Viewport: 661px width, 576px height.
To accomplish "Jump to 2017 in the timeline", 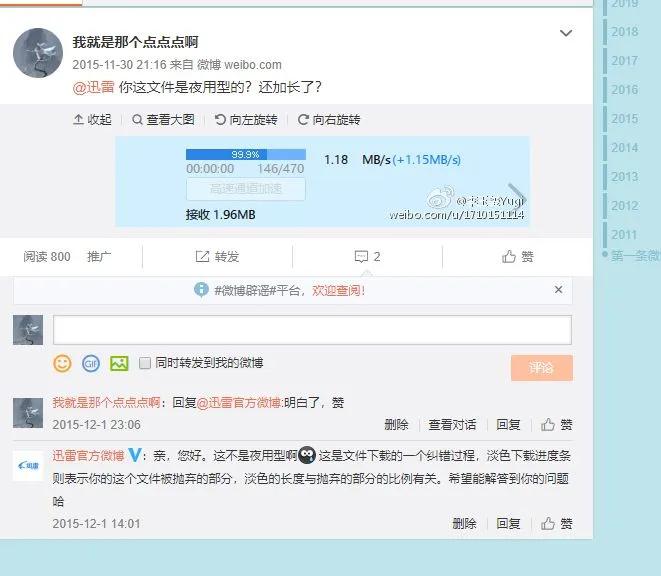I will pyautogui.click(x=624, y=61).
